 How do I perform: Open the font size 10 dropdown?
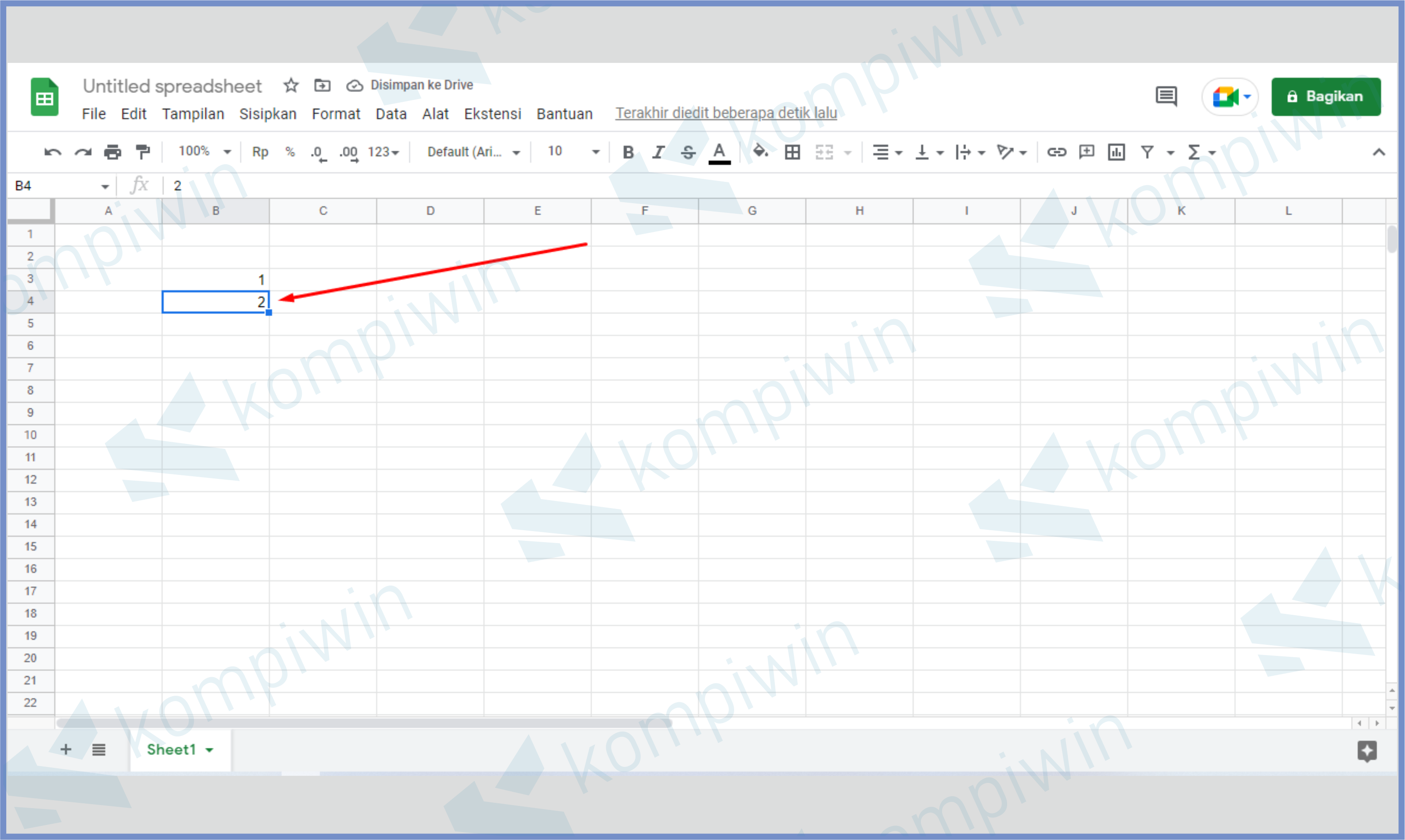572,152
